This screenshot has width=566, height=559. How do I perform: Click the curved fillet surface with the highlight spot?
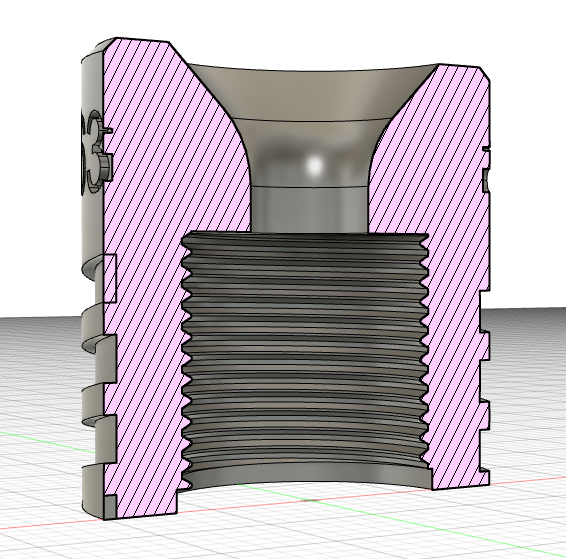coord(309,153)
